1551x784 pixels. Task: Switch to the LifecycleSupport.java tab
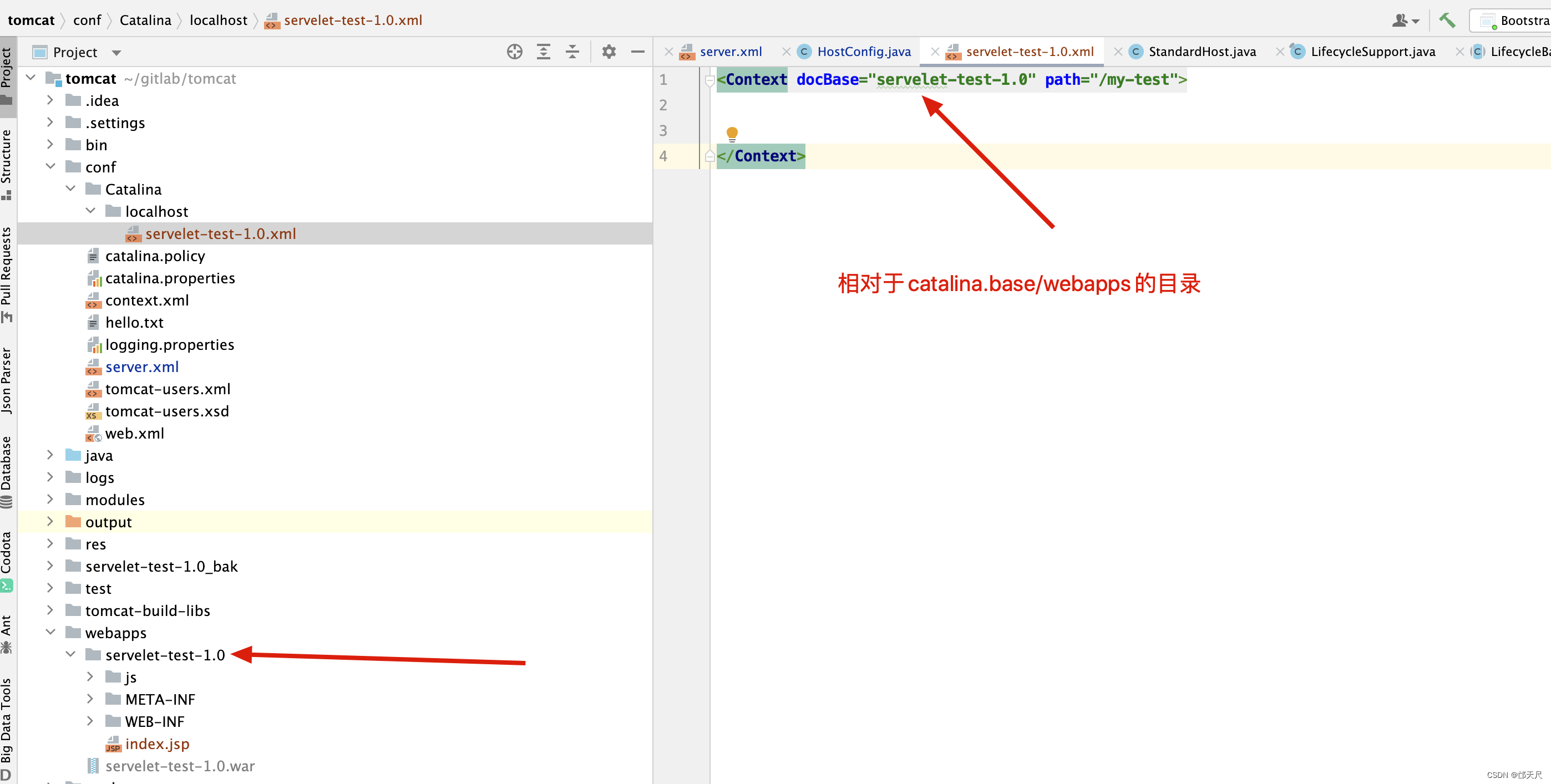1373,52
